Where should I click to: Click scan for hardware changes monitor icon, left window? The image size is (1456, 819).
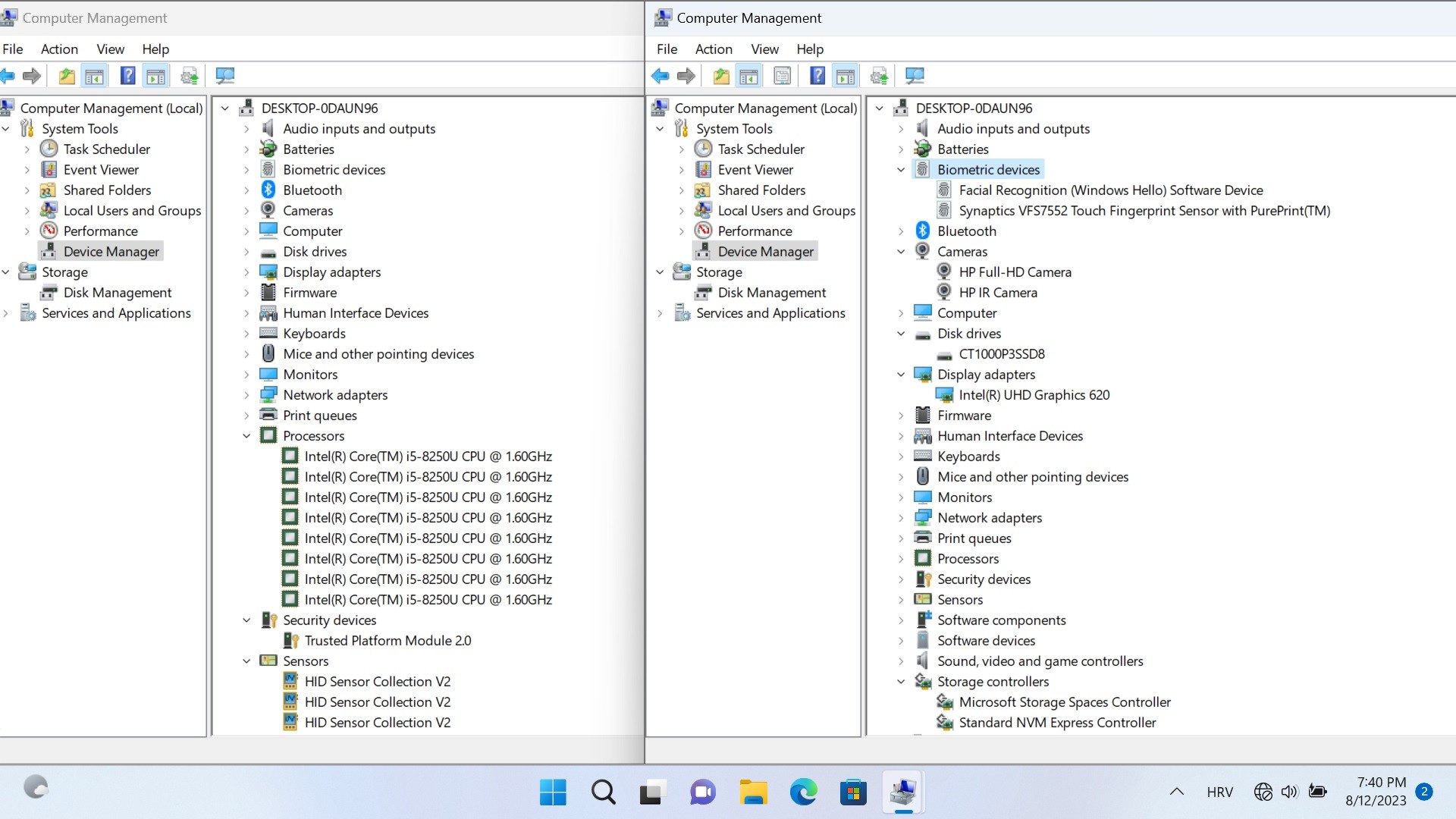225,76
